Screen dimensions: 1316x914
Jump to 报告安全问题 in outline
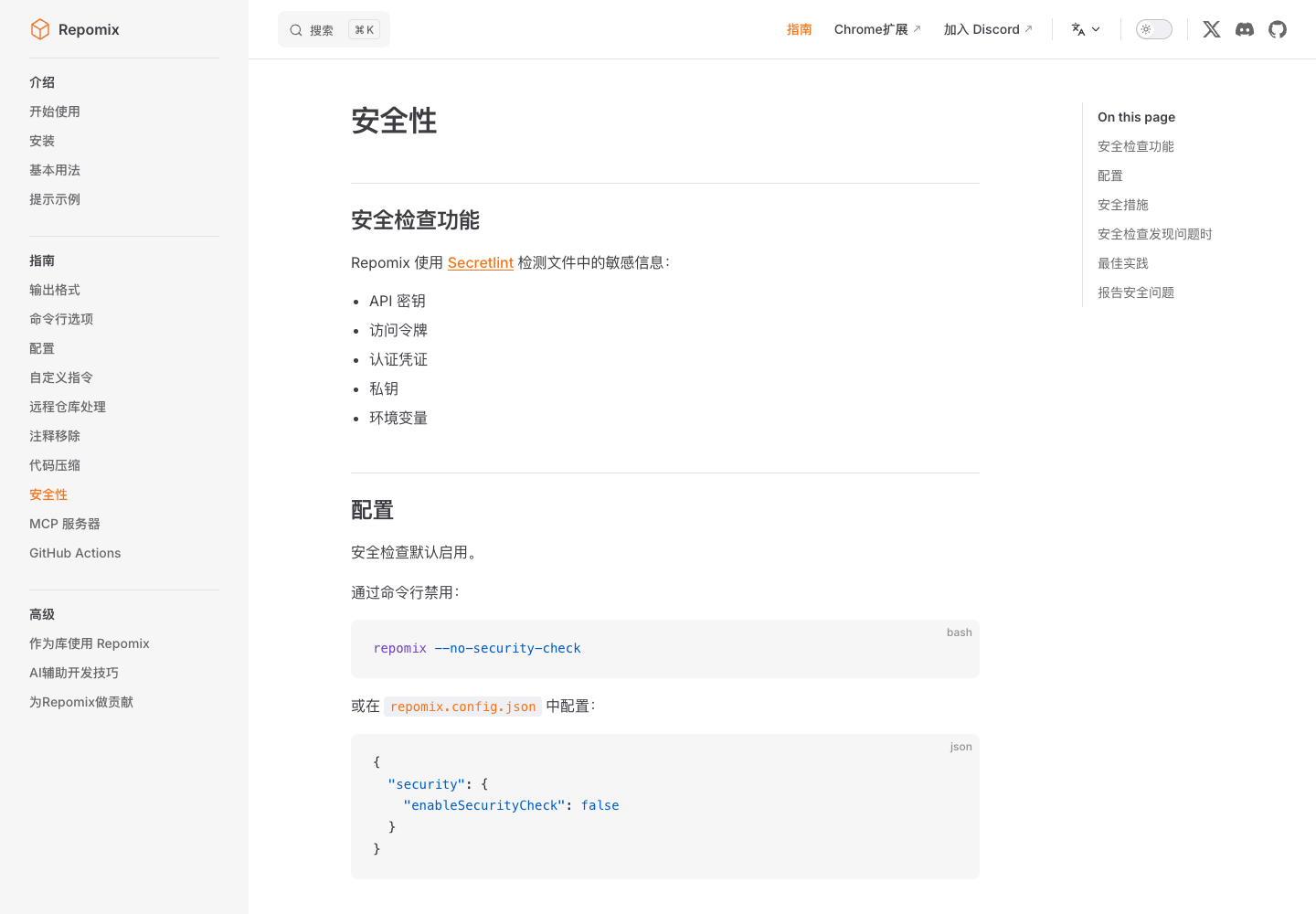1136,292
